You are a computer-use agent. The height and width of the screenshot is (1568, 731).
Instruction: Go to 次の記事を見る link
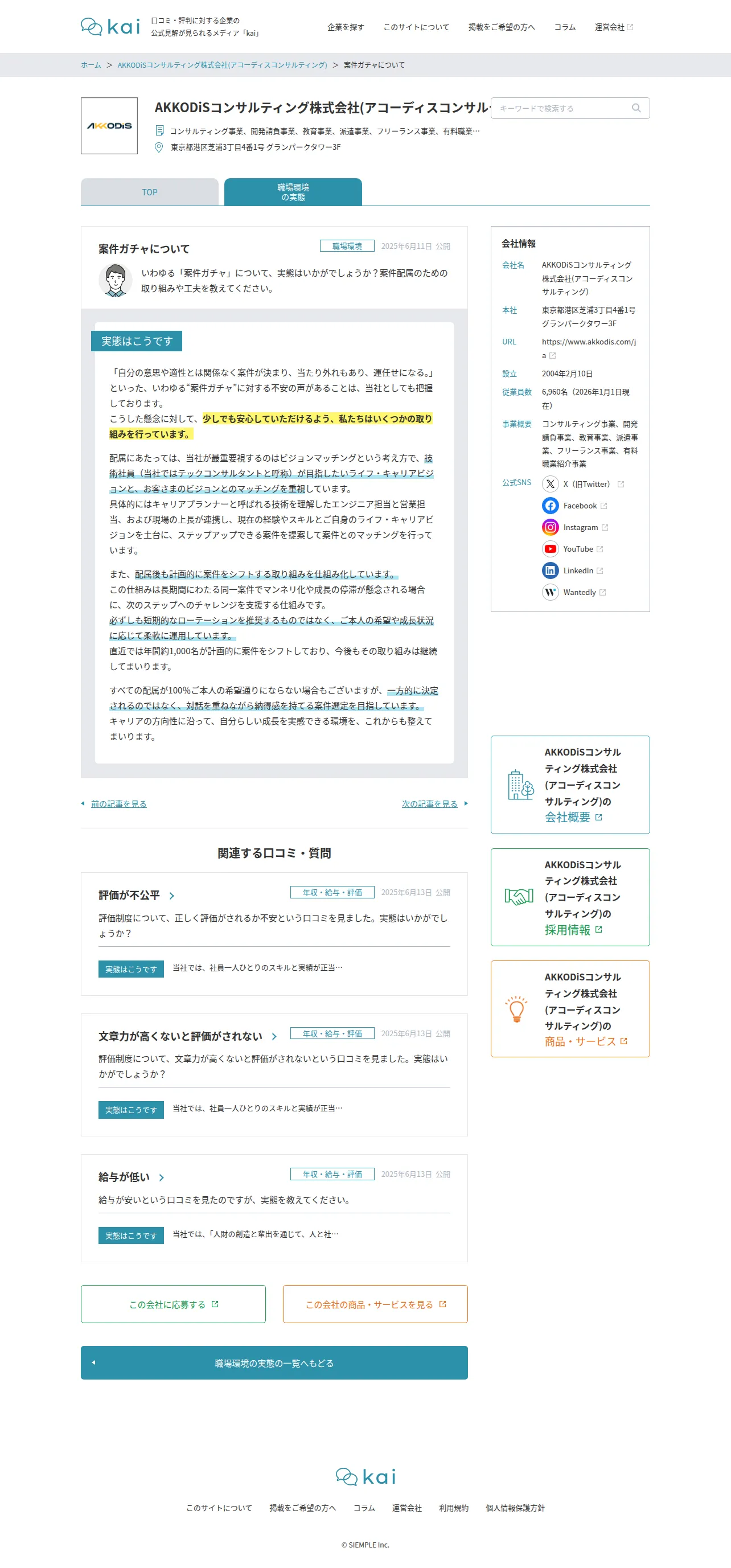(x=430, y=804)
